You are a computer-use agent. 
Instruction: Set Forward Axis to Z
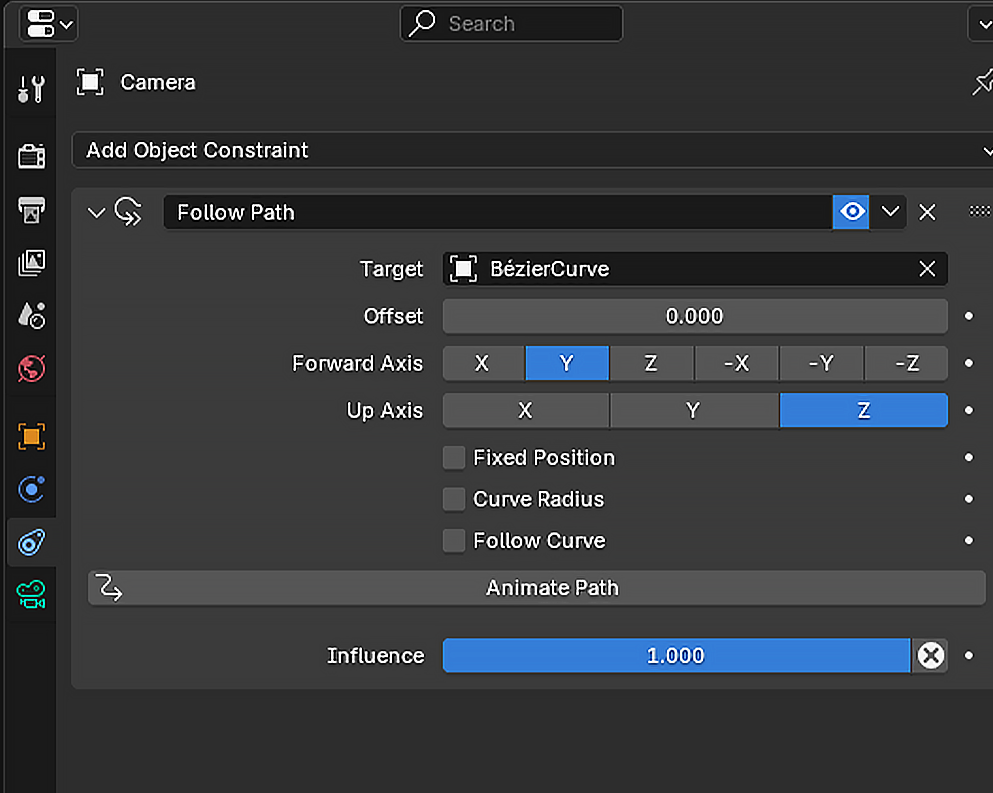tap(652, 364)
